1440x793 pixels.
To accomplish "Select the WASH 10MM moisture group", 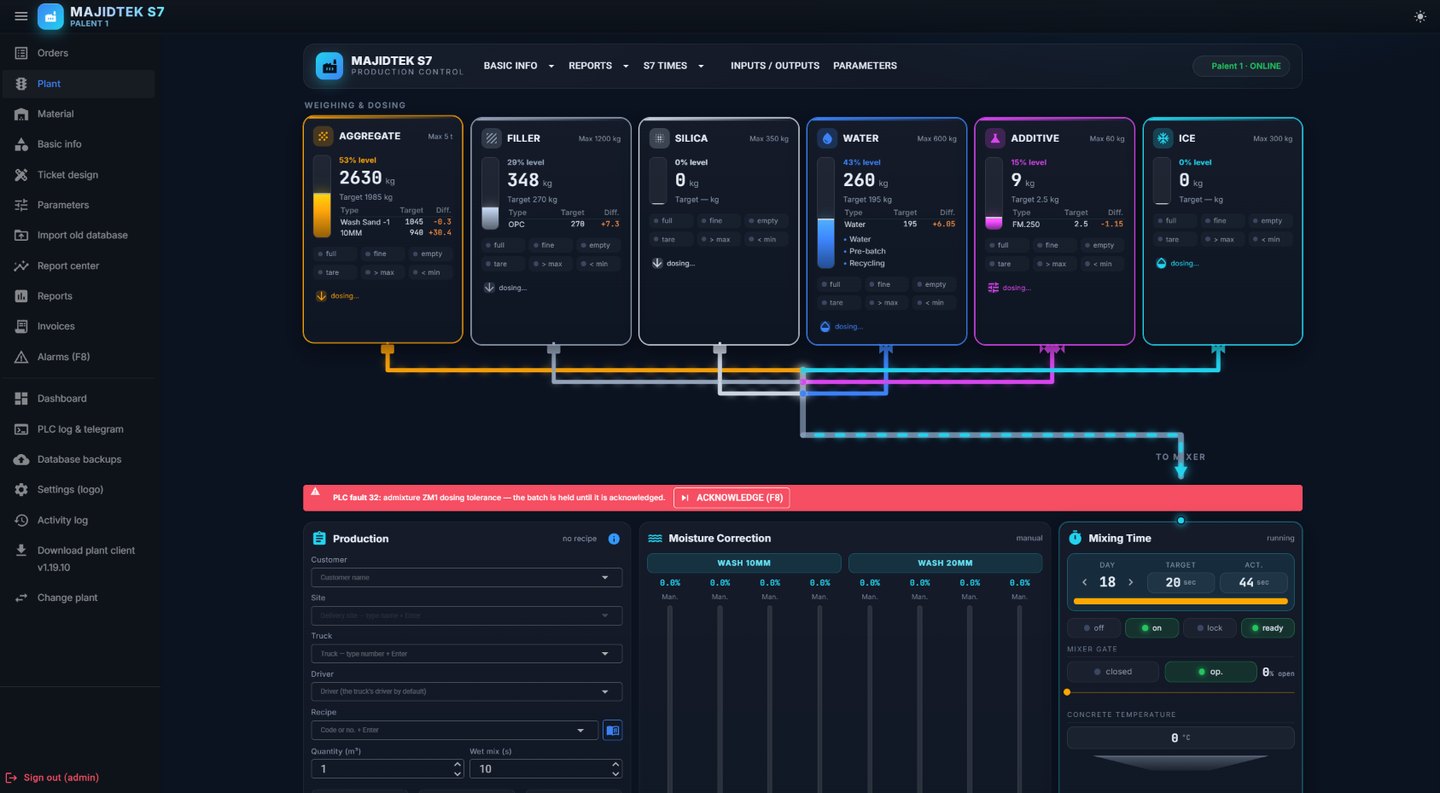I will click(744, 563).
